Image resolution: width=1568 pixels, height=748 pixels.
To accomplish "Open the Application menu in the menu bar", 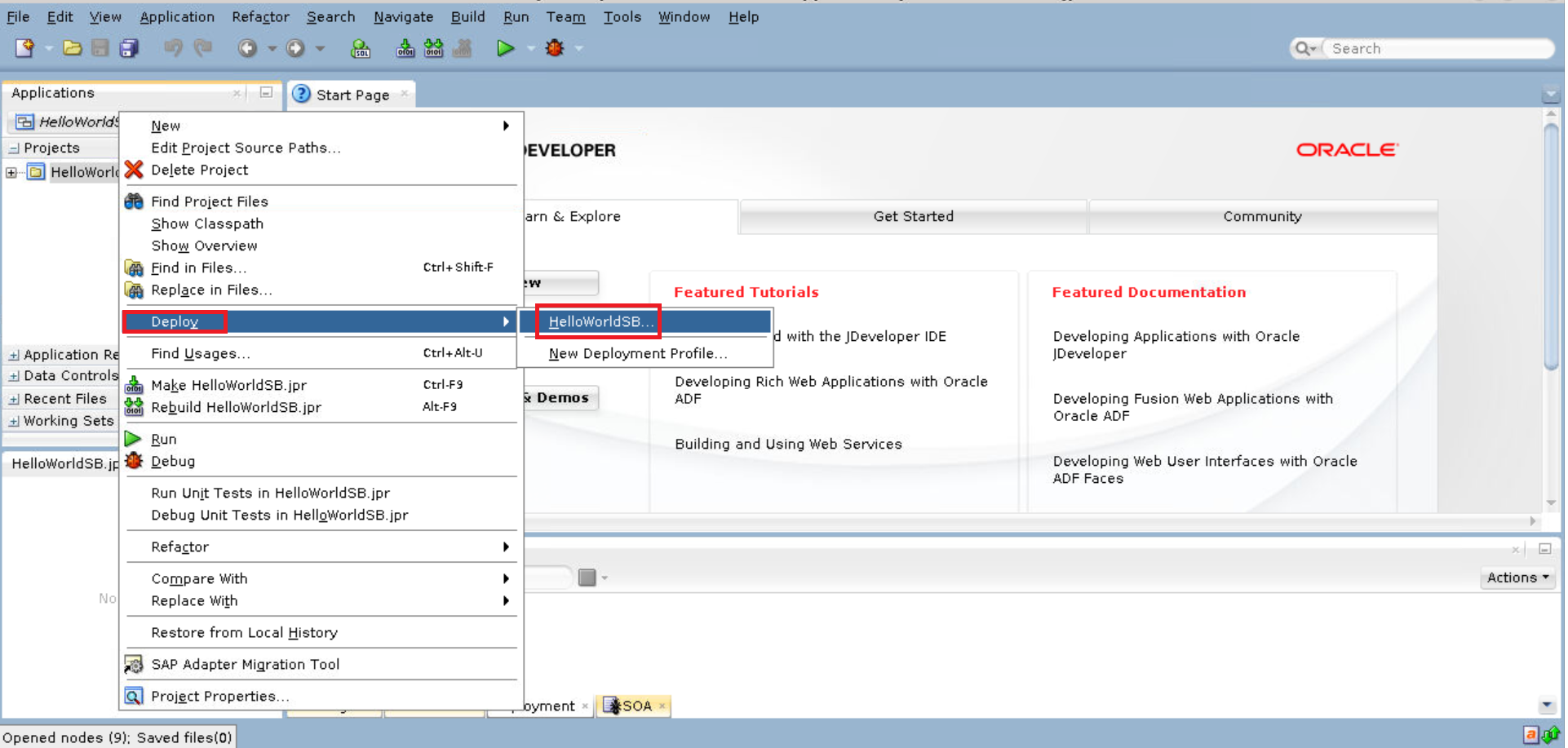I will pyautogui.click(x=177, y=16).
